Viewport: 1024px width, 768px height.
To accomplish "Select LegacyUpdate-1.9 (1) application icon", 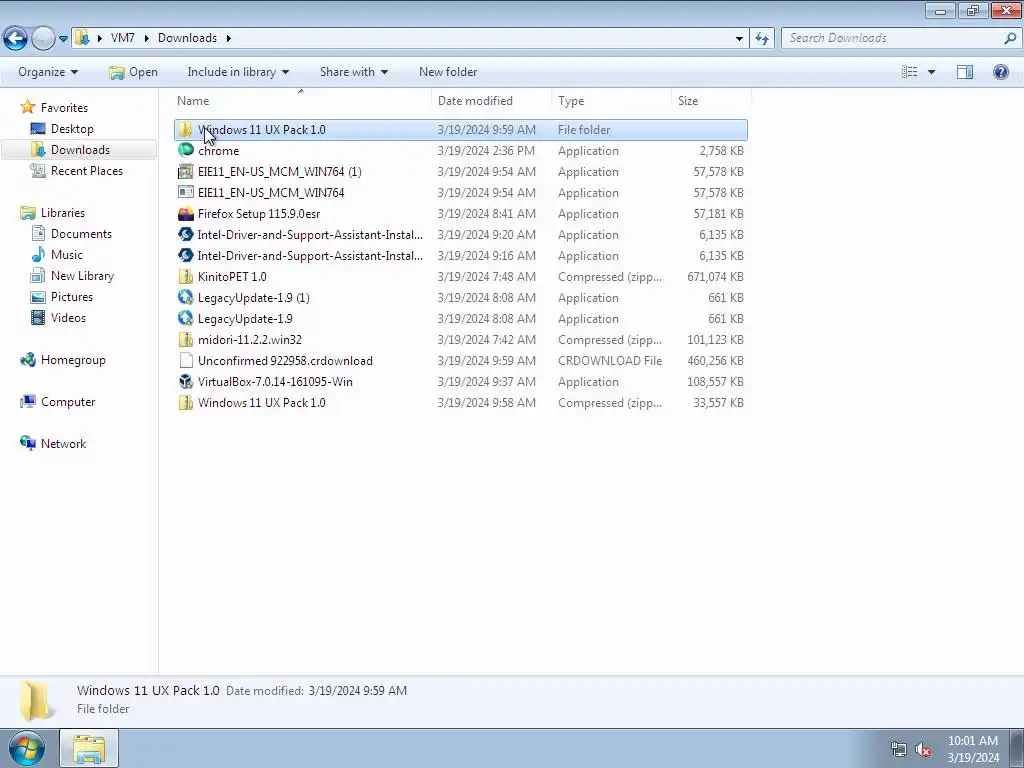I will 185,297.
